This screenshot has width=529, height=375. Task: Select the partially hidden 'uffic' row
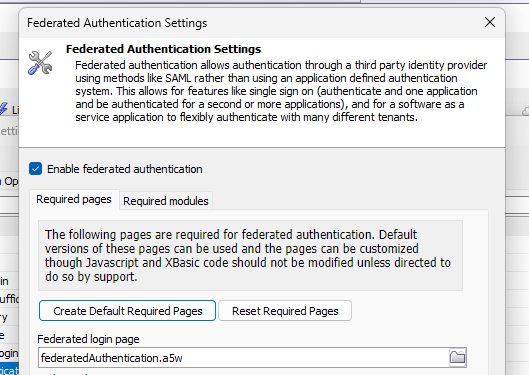click(x=9, y=299)
